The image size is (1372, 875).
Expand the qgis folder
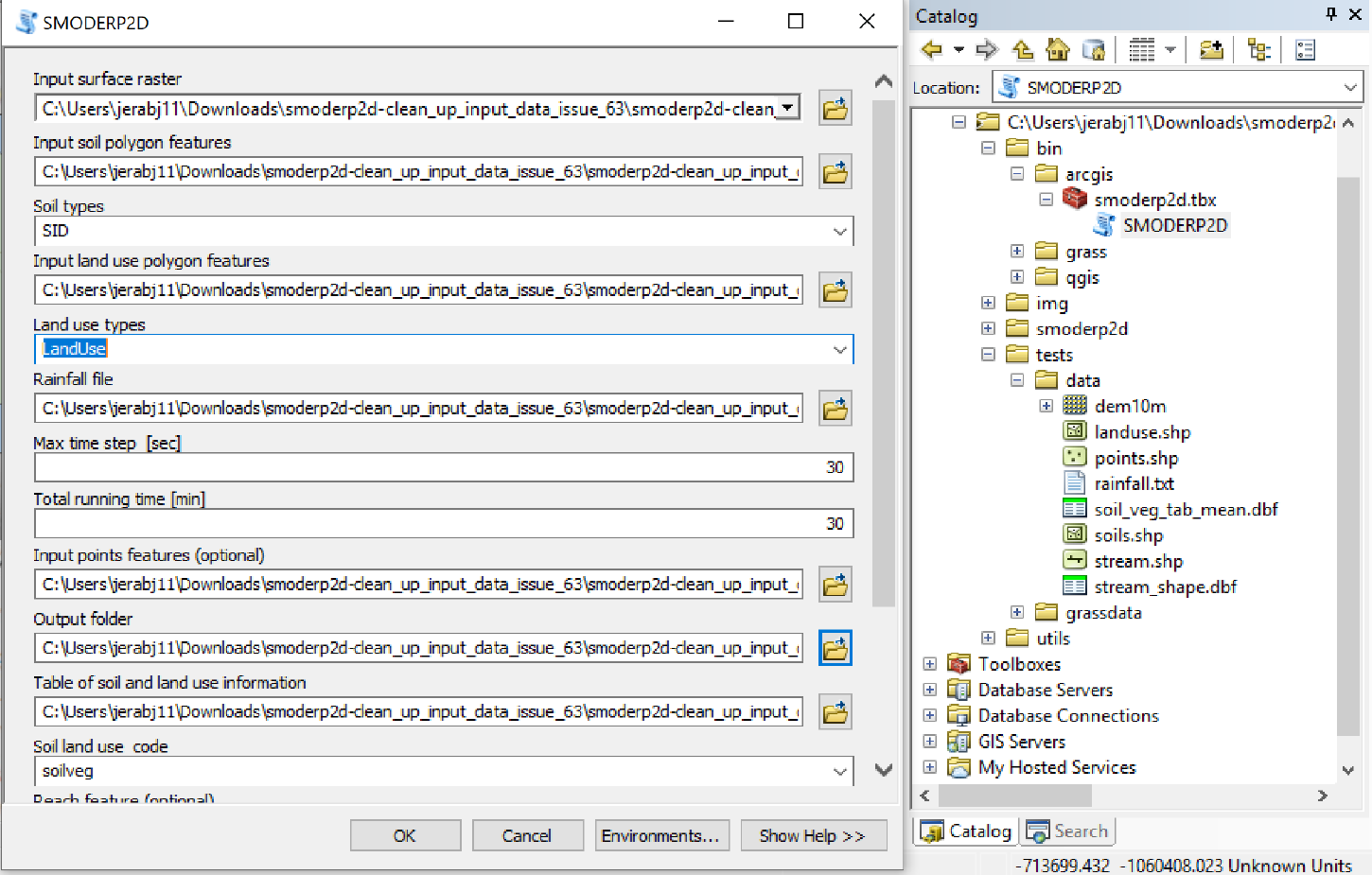pos(1017,277)
